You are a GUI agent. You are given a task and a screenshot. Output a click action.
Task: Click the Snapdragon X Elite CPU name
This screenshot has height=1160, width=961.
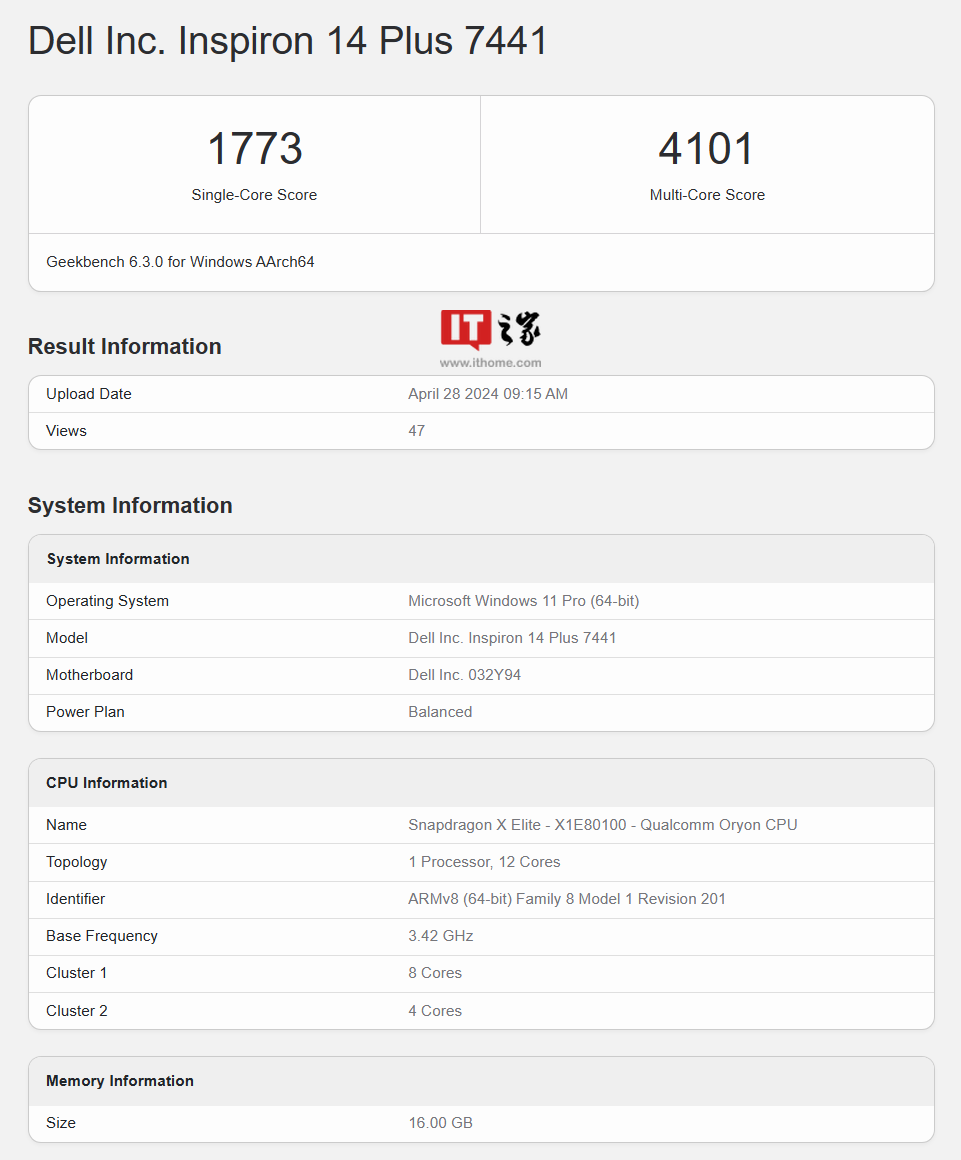[602, 824]
